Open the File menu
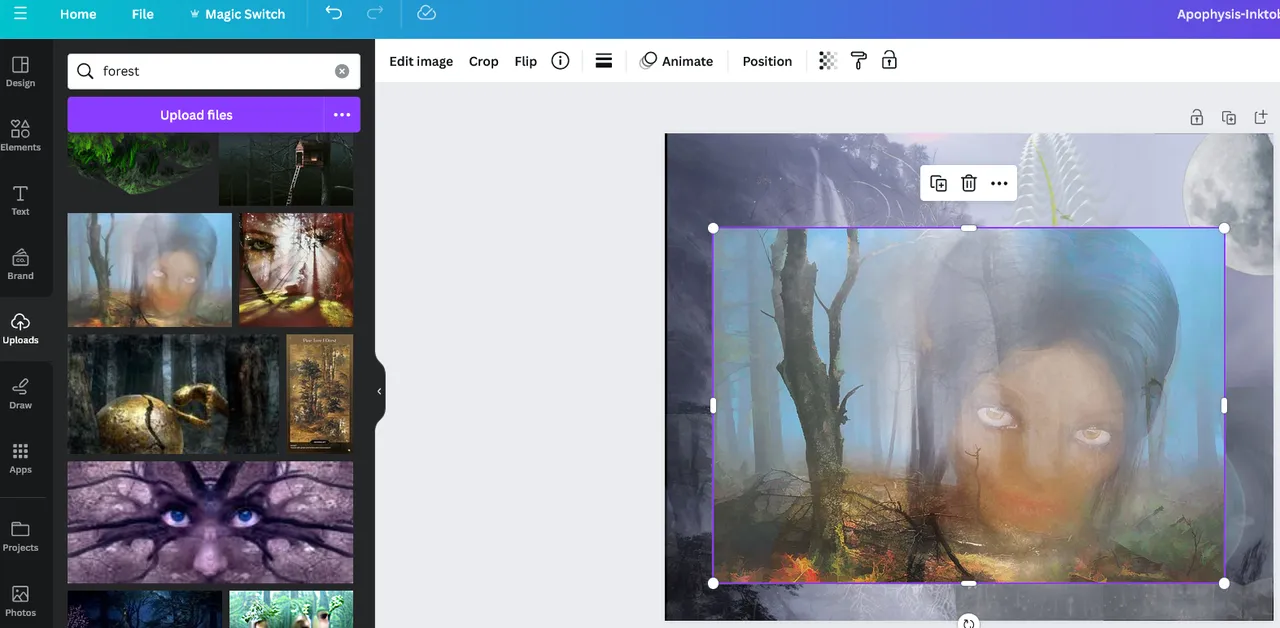 (143, 14)
